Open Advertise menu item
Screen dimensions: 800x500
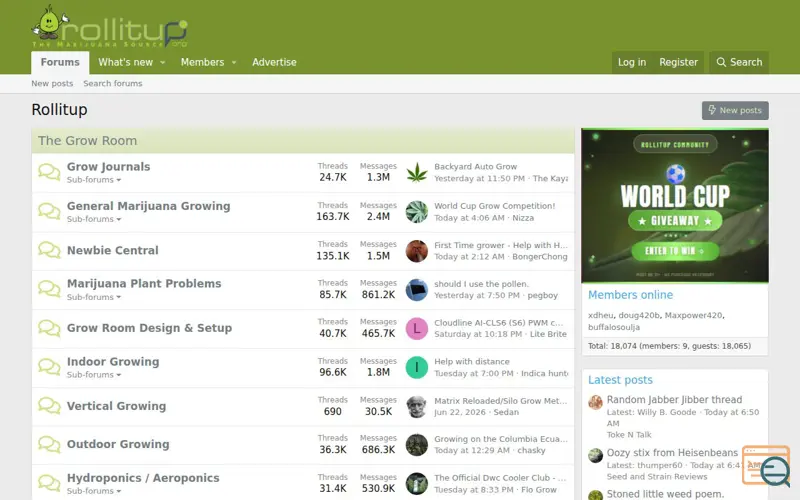(x=274, y=62)
